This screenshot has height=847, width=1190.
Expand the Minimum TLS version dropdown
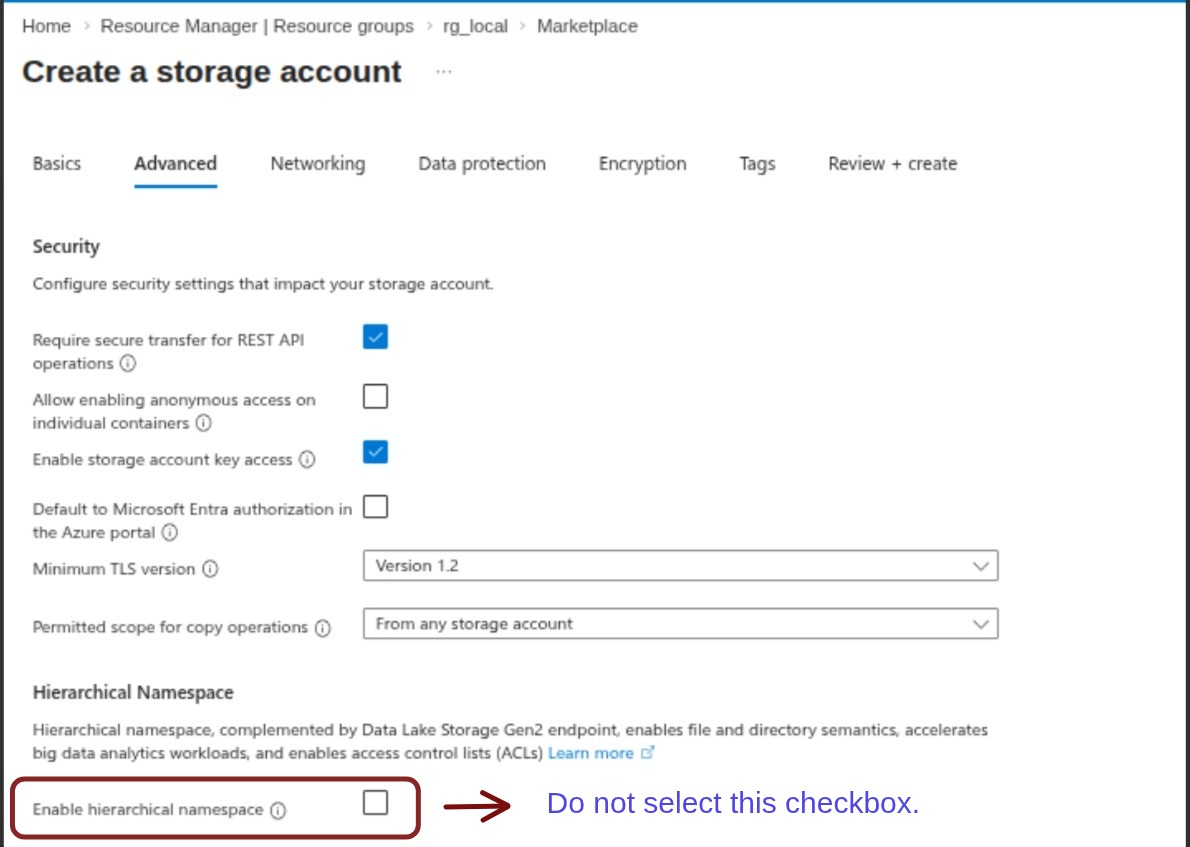[680, 566]
